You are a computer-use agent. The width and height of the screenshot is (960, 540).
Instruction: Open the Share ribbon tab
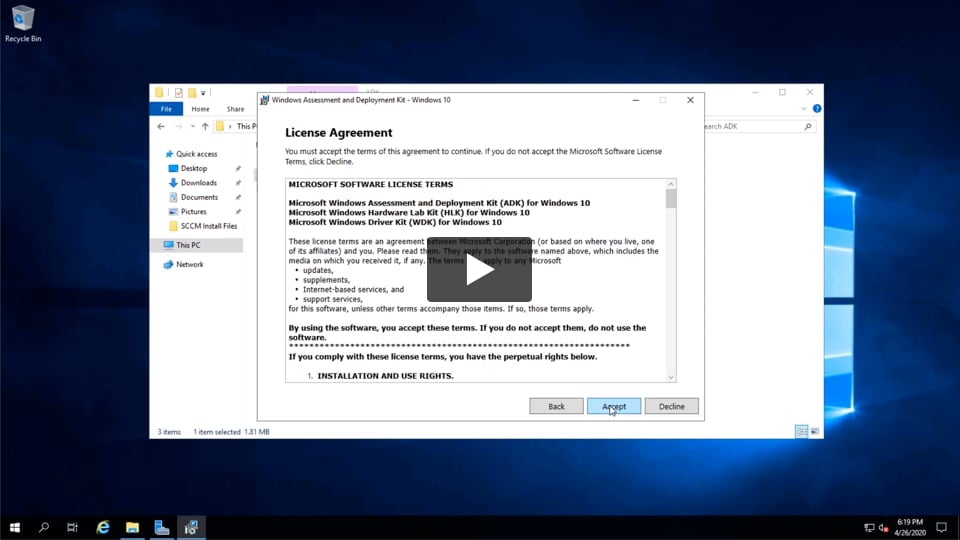pyautogui.click(x=235, y=109)
